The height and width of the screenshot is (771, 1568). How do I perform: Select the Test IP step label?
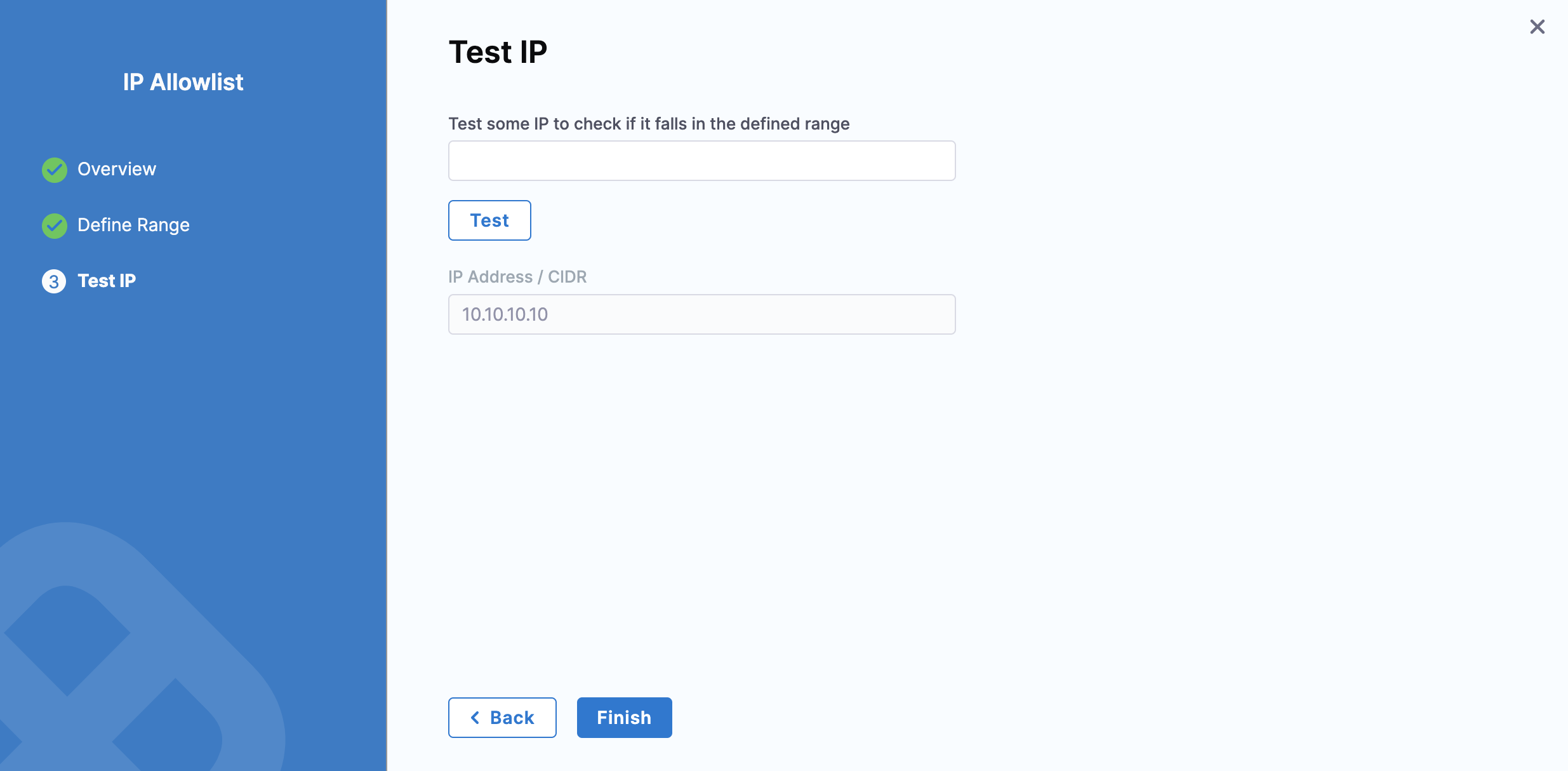[107, 281]
